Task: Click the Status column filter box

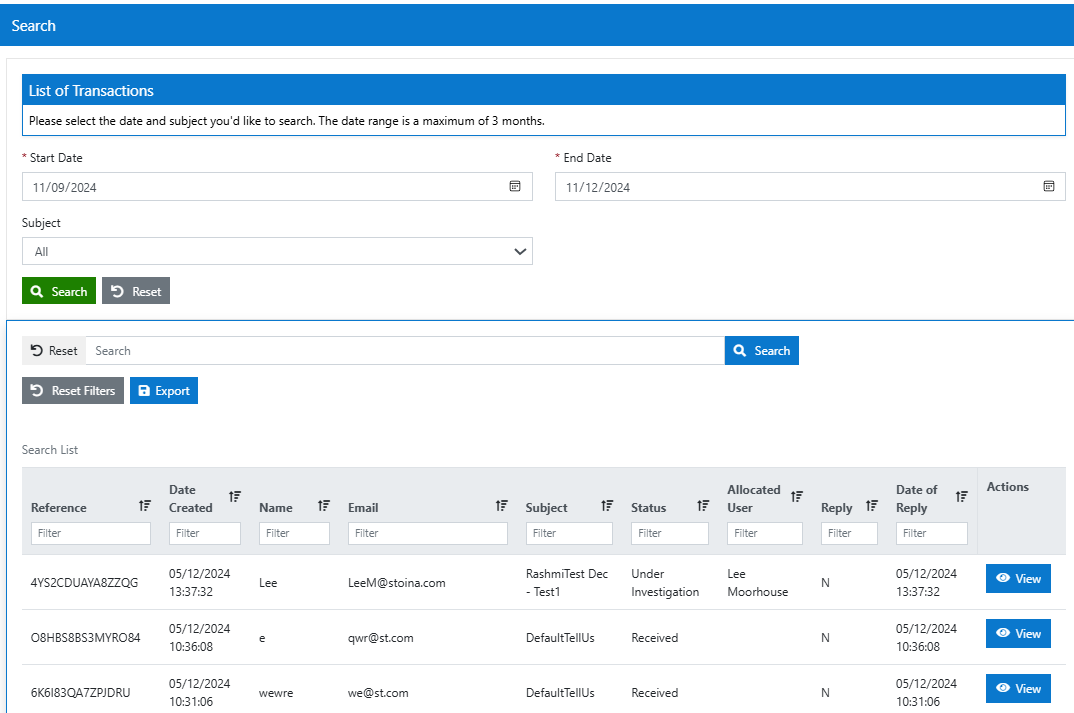Action: [670, 534]
